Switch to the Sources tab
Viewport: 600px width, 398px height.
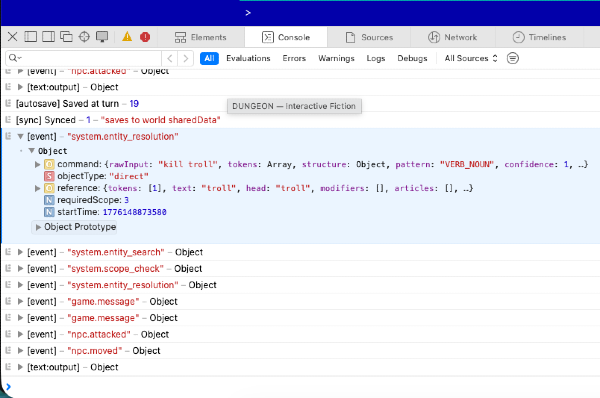(x=369, y=37)
